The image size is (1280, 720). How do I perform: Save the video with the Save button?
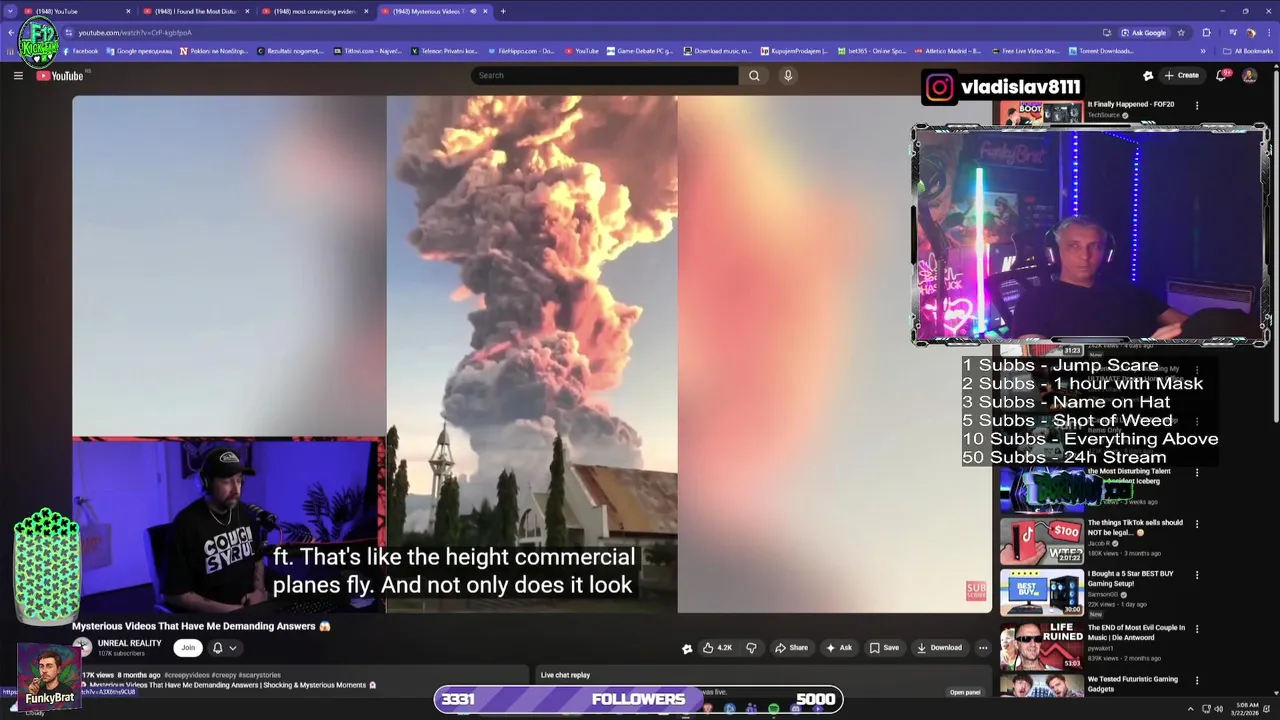pyautogui.click(x=884, y=647)
